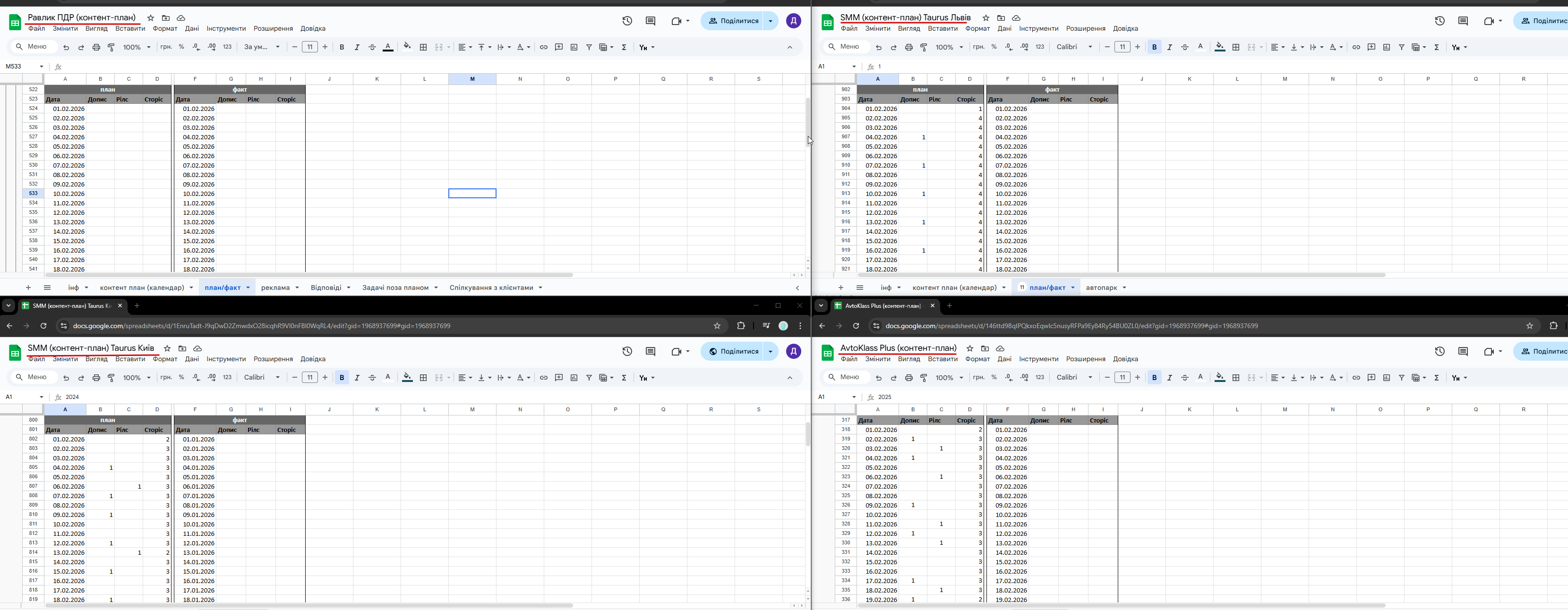Image resolution: width=1568 pixels, height=610 pixels.
Task: Reload the AvtoKlass Plus browser page
Action: [x=856, y=326]
